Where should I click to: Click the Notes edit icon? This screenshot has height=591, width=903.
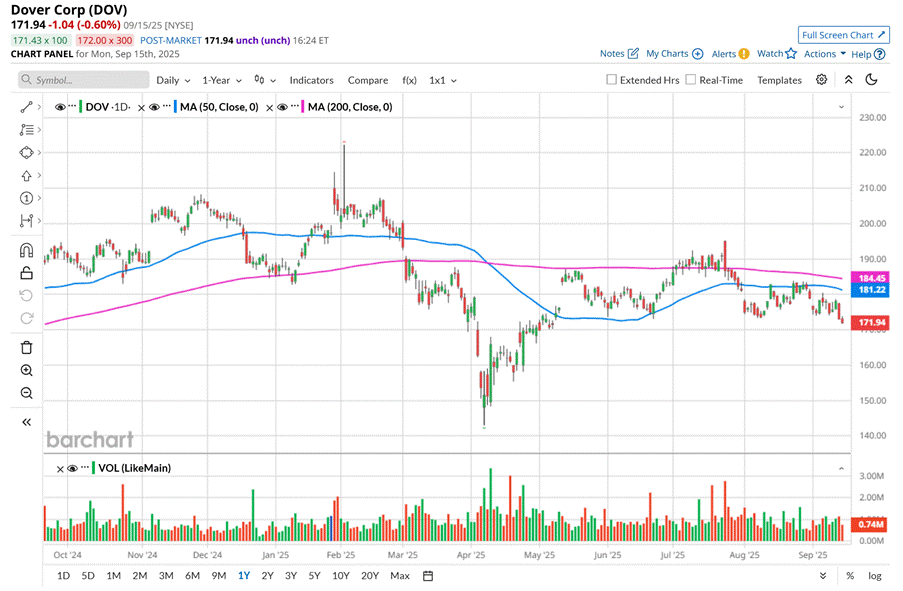[x=633, y=54]
